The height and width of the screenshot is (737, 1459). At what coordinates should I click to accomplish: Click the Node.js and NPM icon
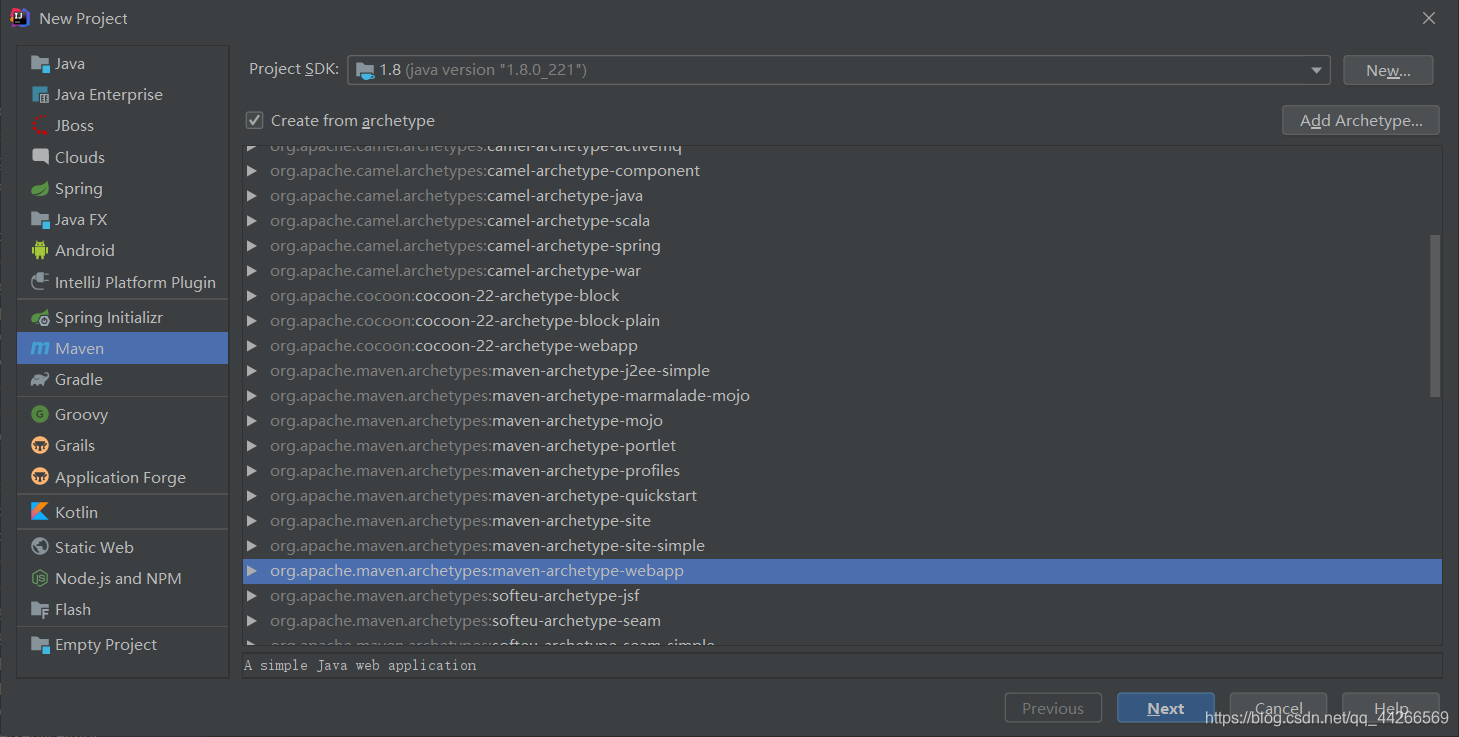(x=40, y=578)
